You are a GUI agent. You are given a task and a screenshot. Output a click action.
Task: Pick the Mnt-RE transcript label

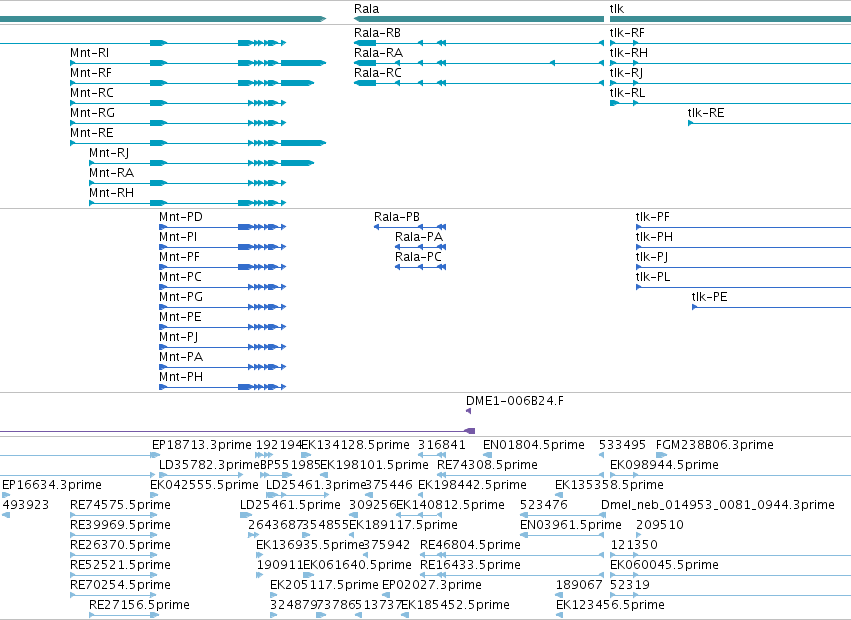(92, 133)
